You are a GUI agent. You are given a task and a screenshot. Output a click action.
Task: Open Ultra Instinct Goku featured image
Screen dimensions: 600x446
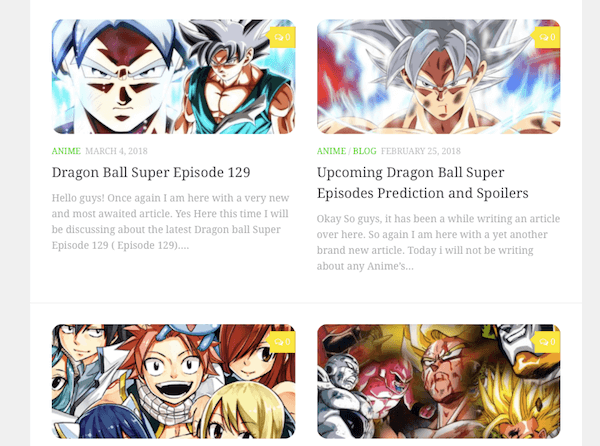pyautogui.click(x=439, y=77)
